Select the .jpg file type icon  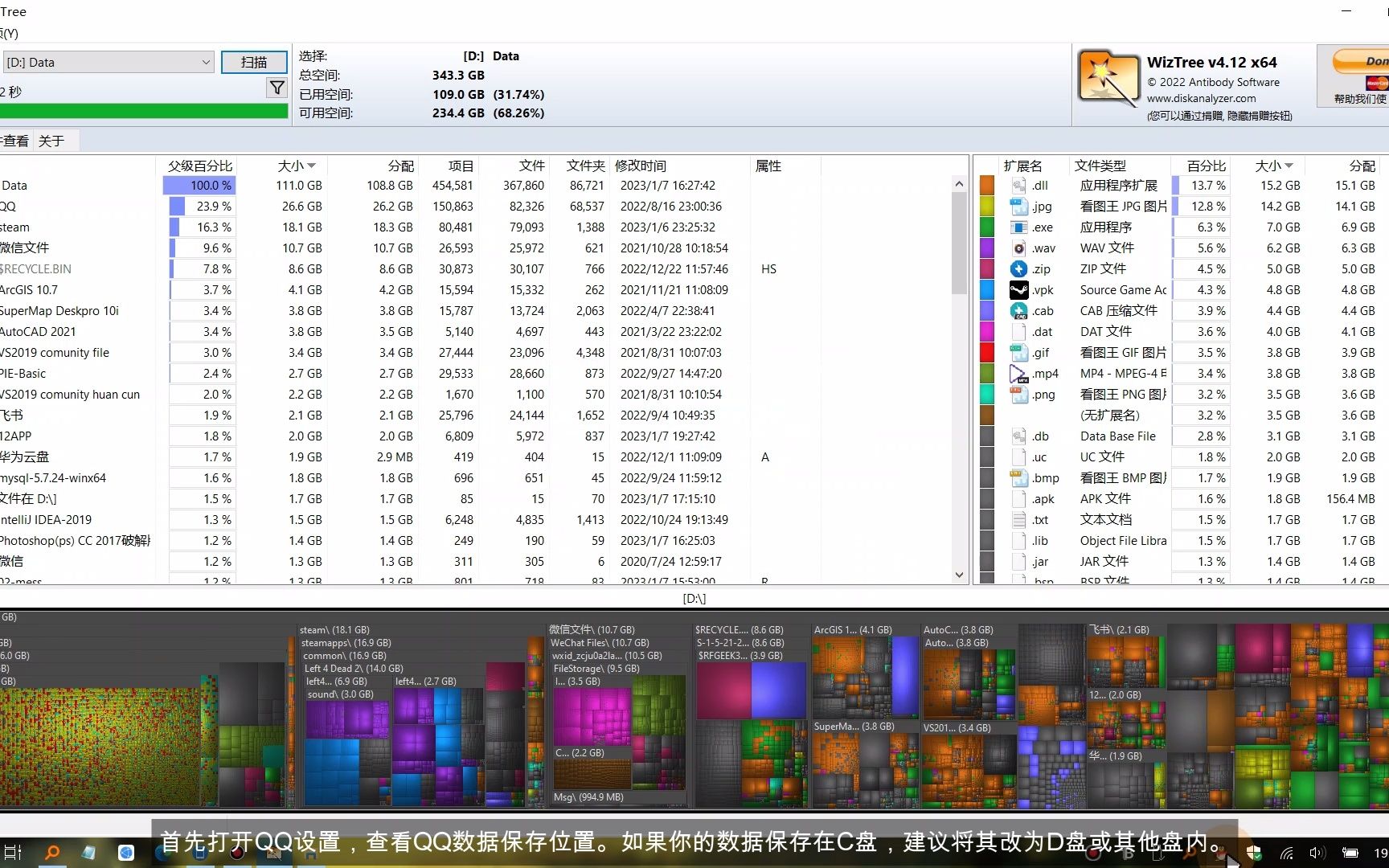pyautogui.click(x=1019, y=207)
